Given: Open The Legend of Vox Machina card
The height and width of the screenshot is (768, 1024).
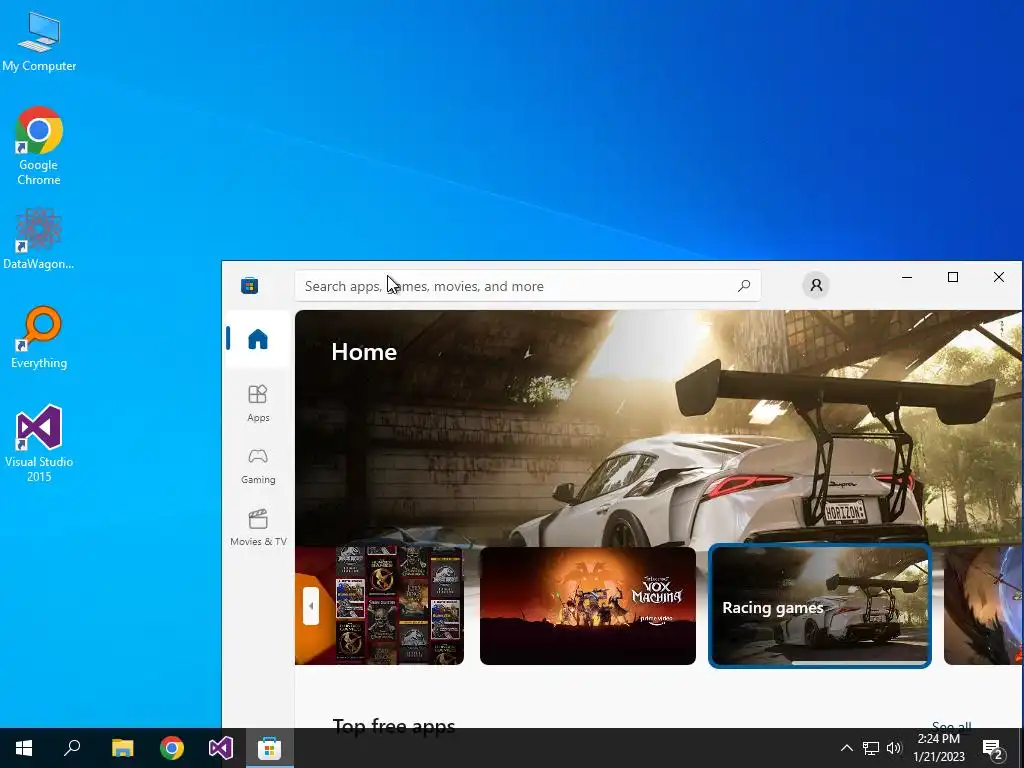Looking at the screenshot, I should pos(588,605).
